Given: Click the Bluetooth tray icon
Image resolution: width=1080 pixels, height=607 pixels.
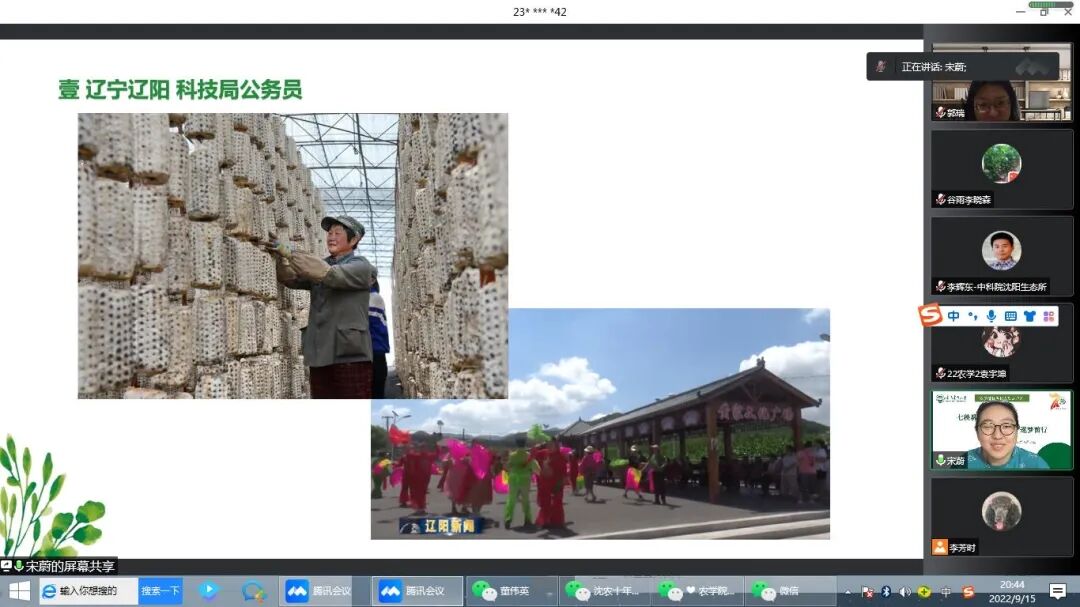Looking at the screenshot, I should pyautogui.click(x=886, y=592).
